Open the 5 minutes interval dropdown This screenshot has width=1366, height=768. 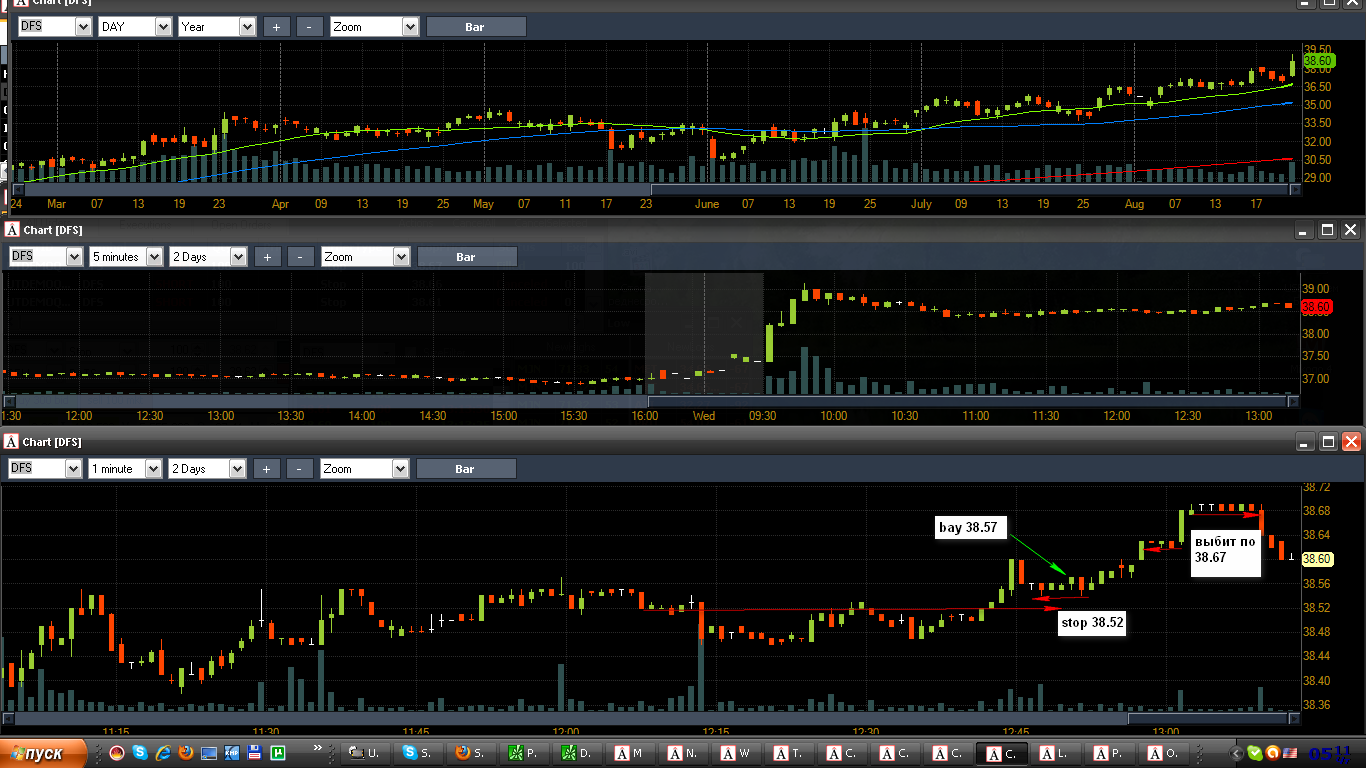click(126, 257)
